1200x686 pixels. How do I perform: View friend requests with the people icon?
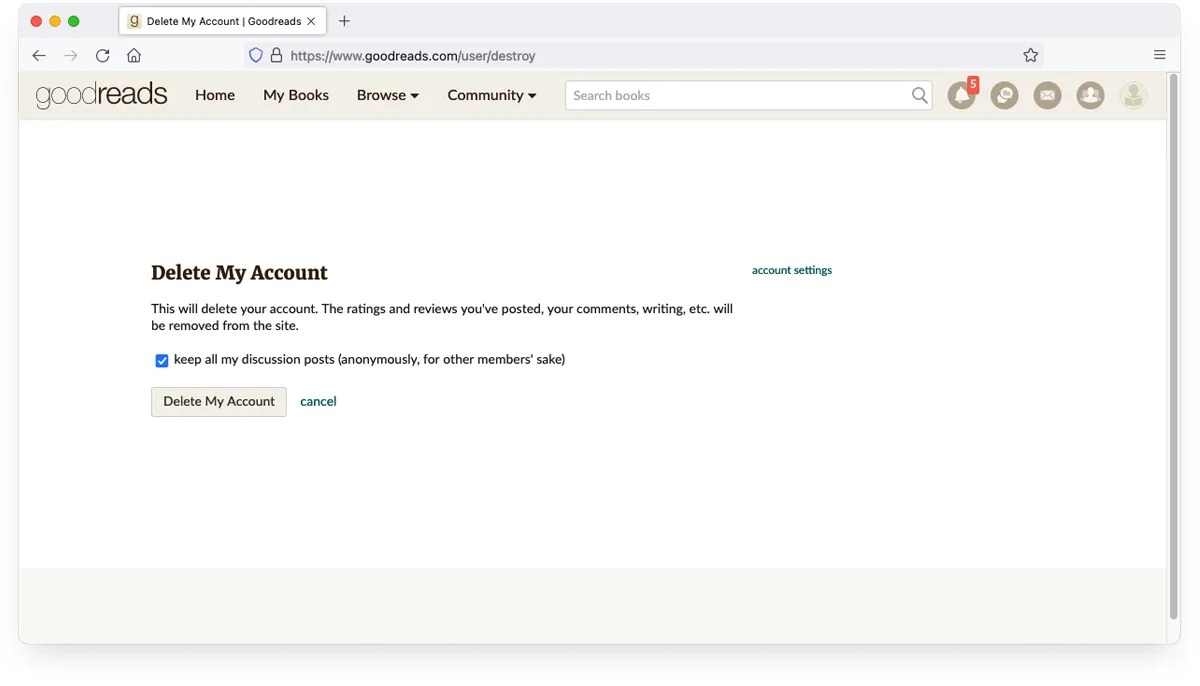pyautogui.click(x=1090, y=95)
